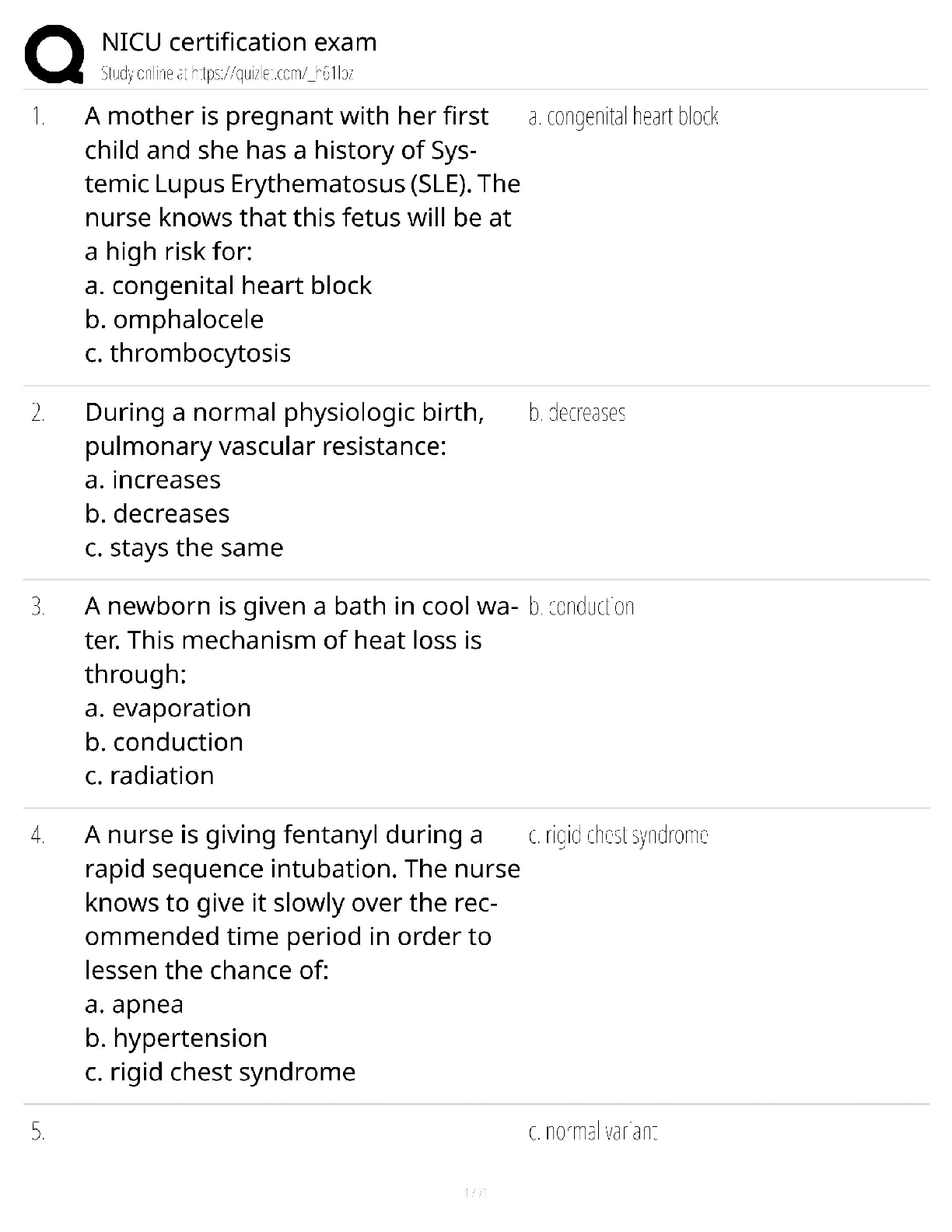Choose option 'b. hypertension' in question 4
Image resolution: width=952 pixels, height=1232 pixels.
click(x=177, y=1038)
